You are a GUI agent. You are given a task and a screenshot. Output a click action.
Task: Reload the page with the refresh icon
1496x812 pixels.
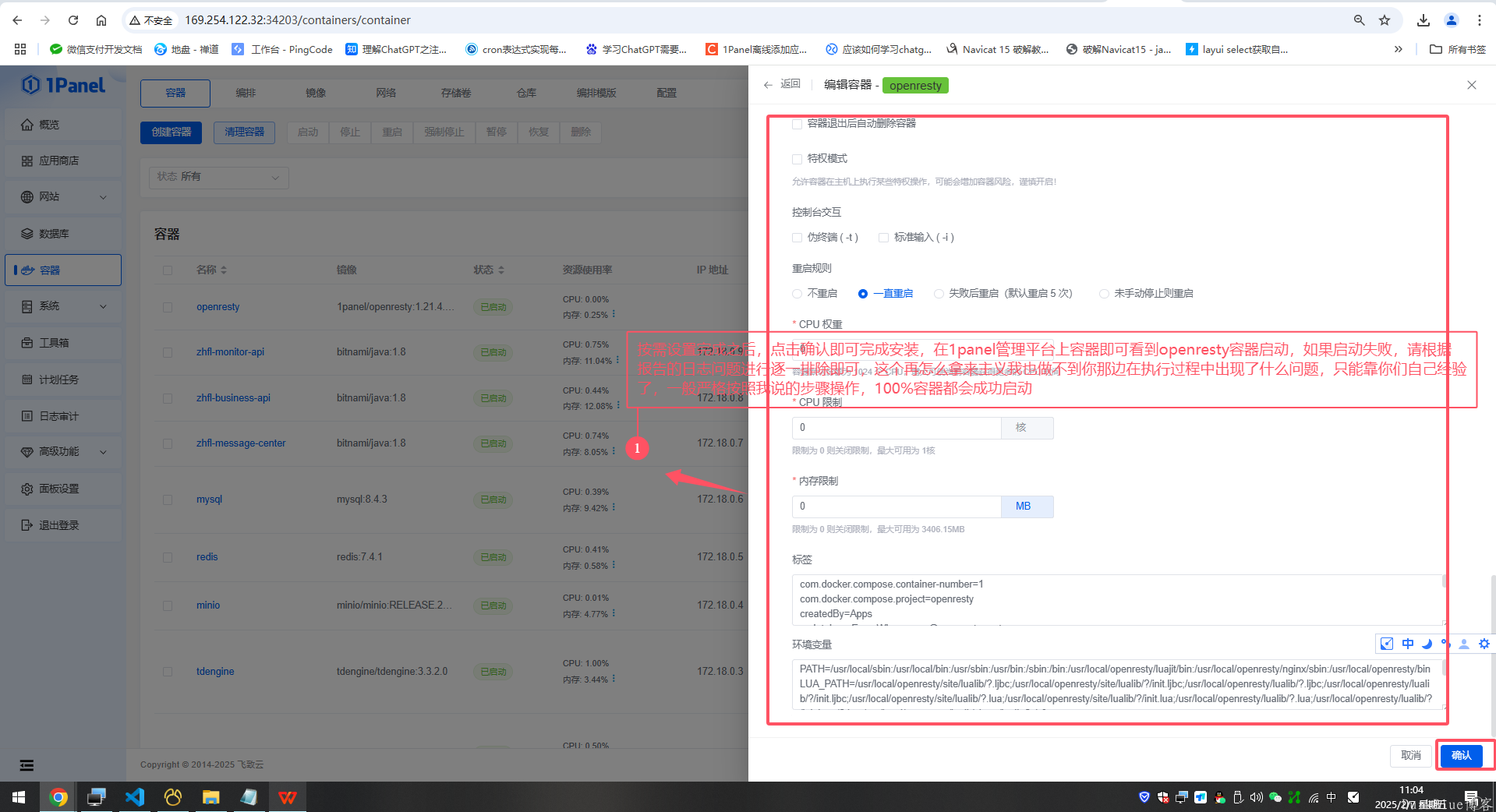coord(73,20)
